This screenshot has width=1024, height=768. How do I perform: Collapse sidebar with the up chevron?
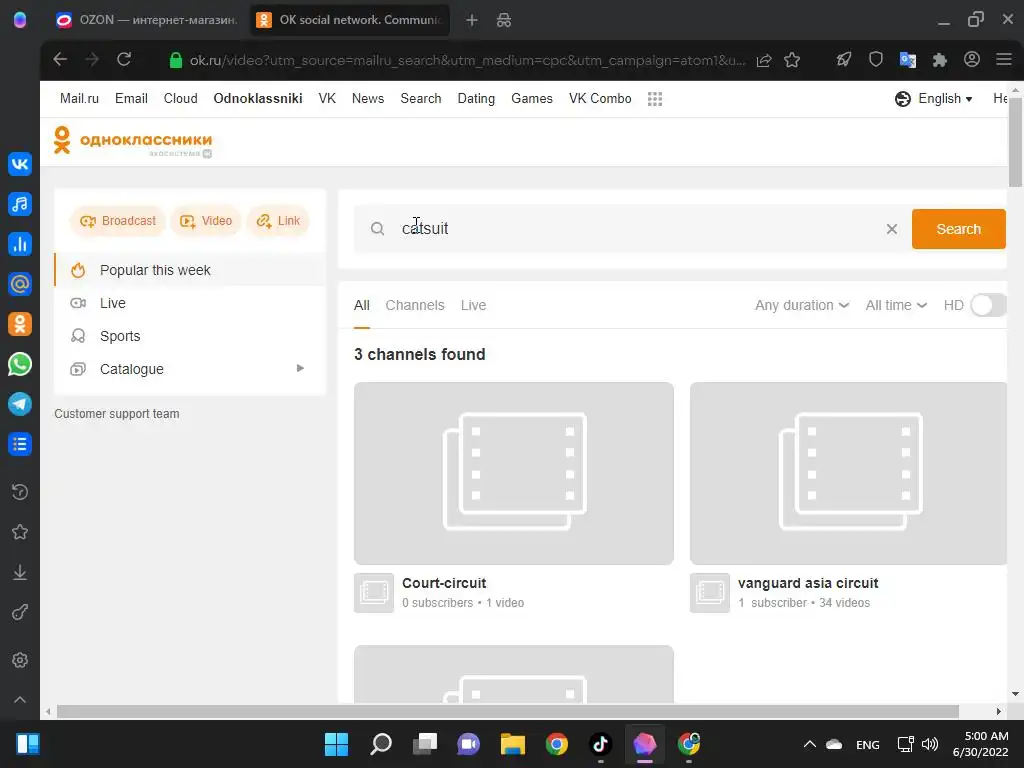[x=20, y=699]
